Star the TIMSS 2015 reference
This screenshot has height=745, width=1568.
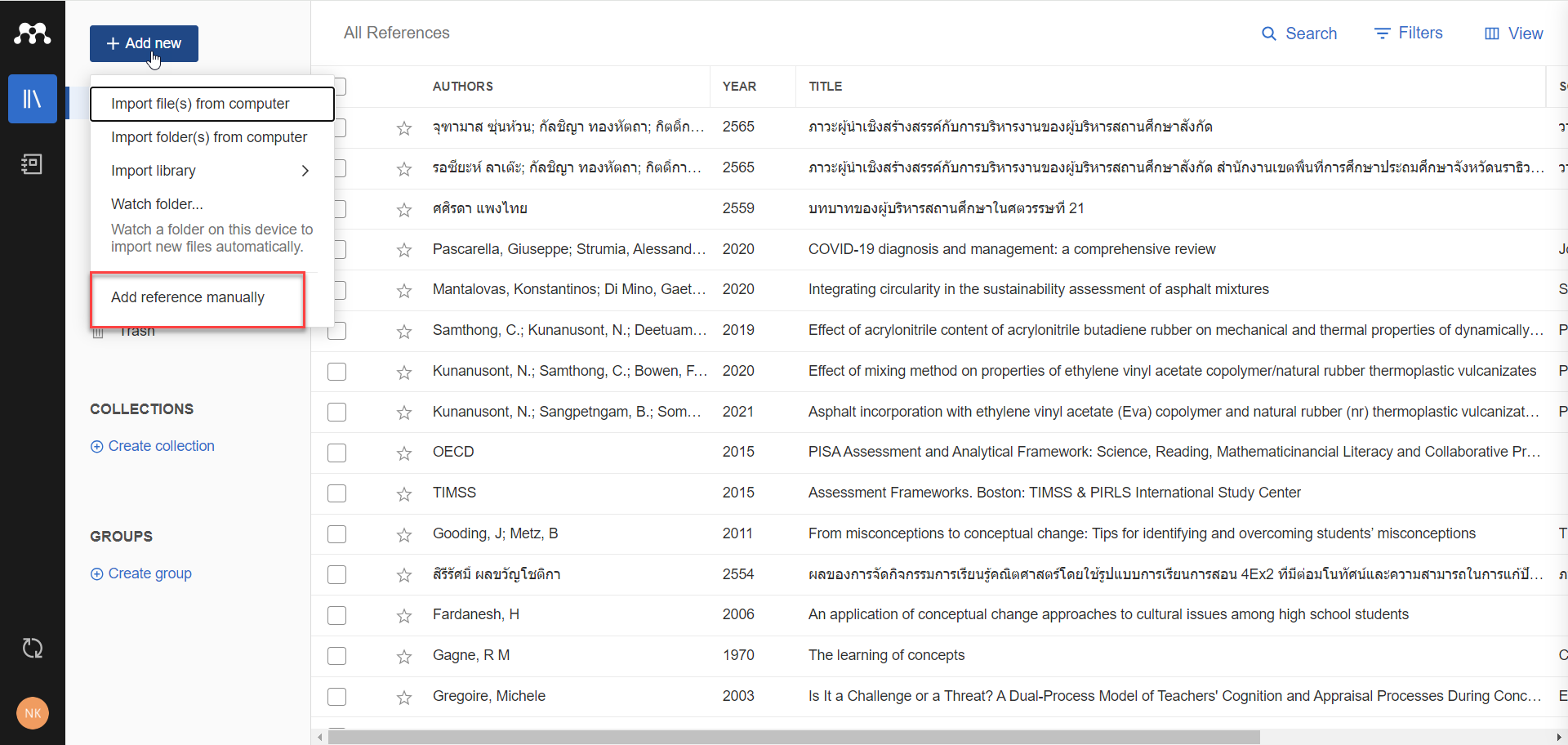point(404,494)
